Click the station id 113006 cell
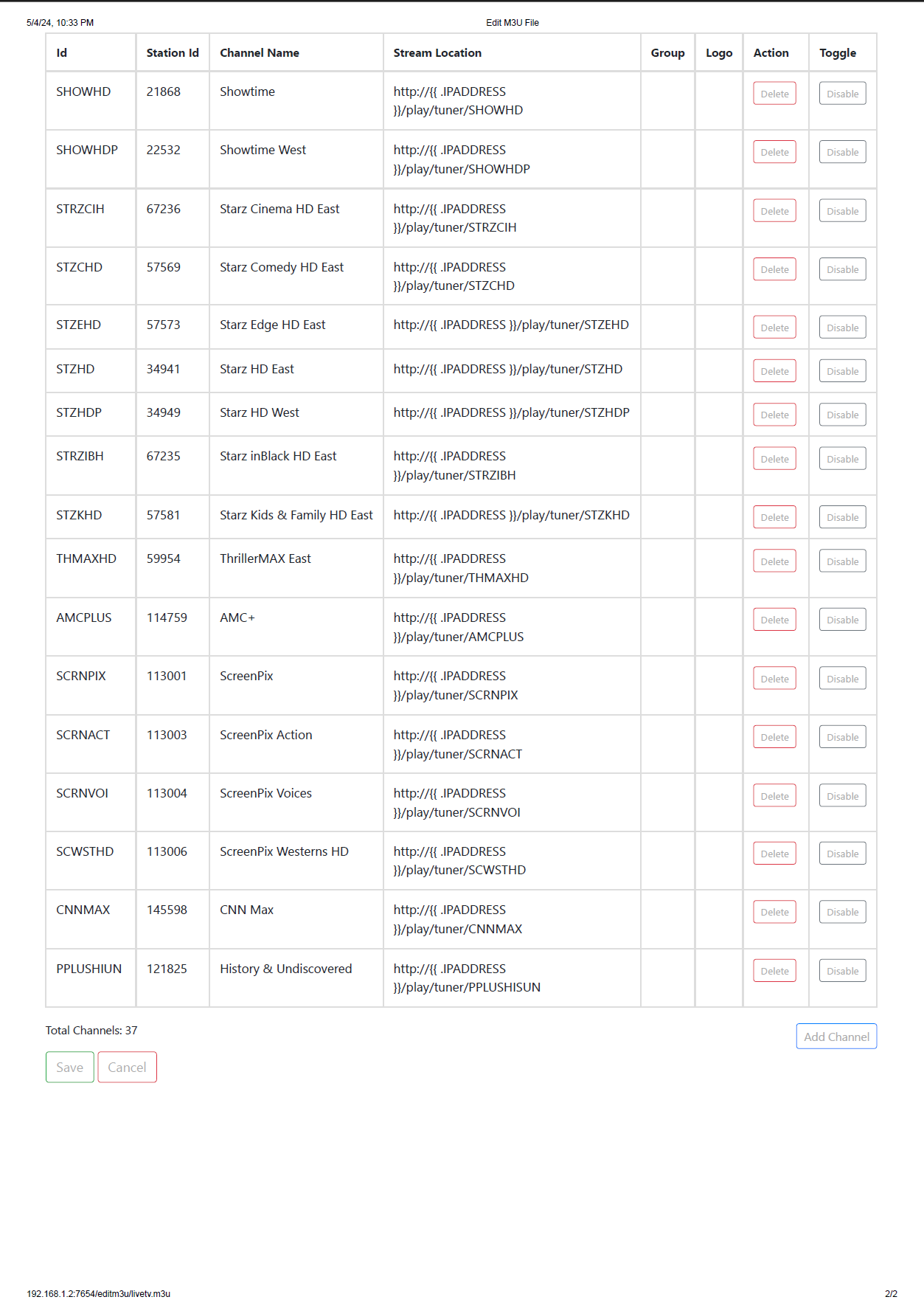Viewport: 924px width, 1311px height. [x=167, y=851]
